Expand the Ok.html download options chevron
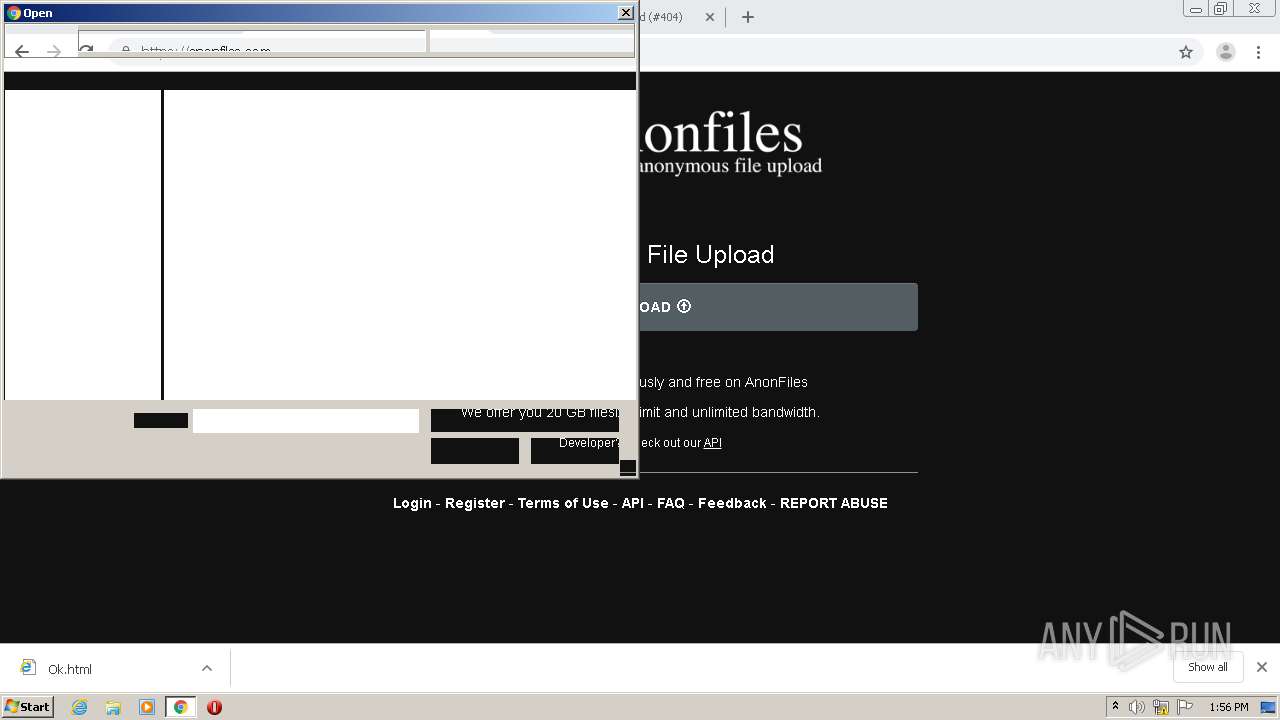The height and width of the screenshot is (720, 1280). pos(207,668)
